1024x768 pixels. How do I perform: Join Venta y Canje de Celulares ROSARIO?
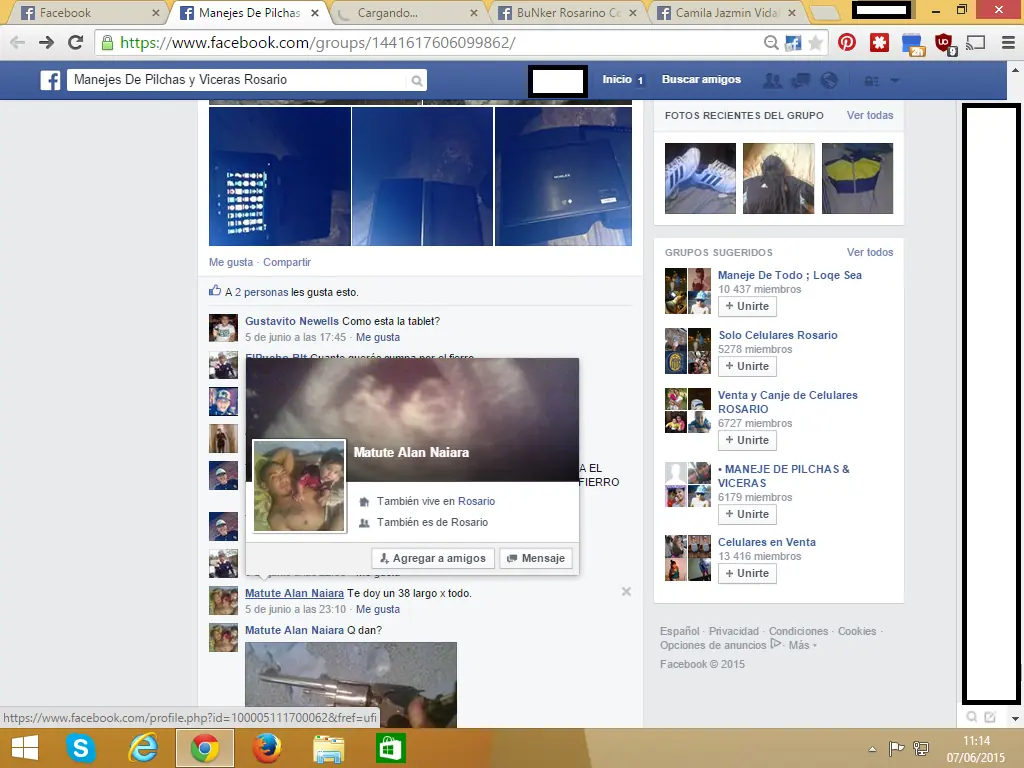tap(747, 440)
